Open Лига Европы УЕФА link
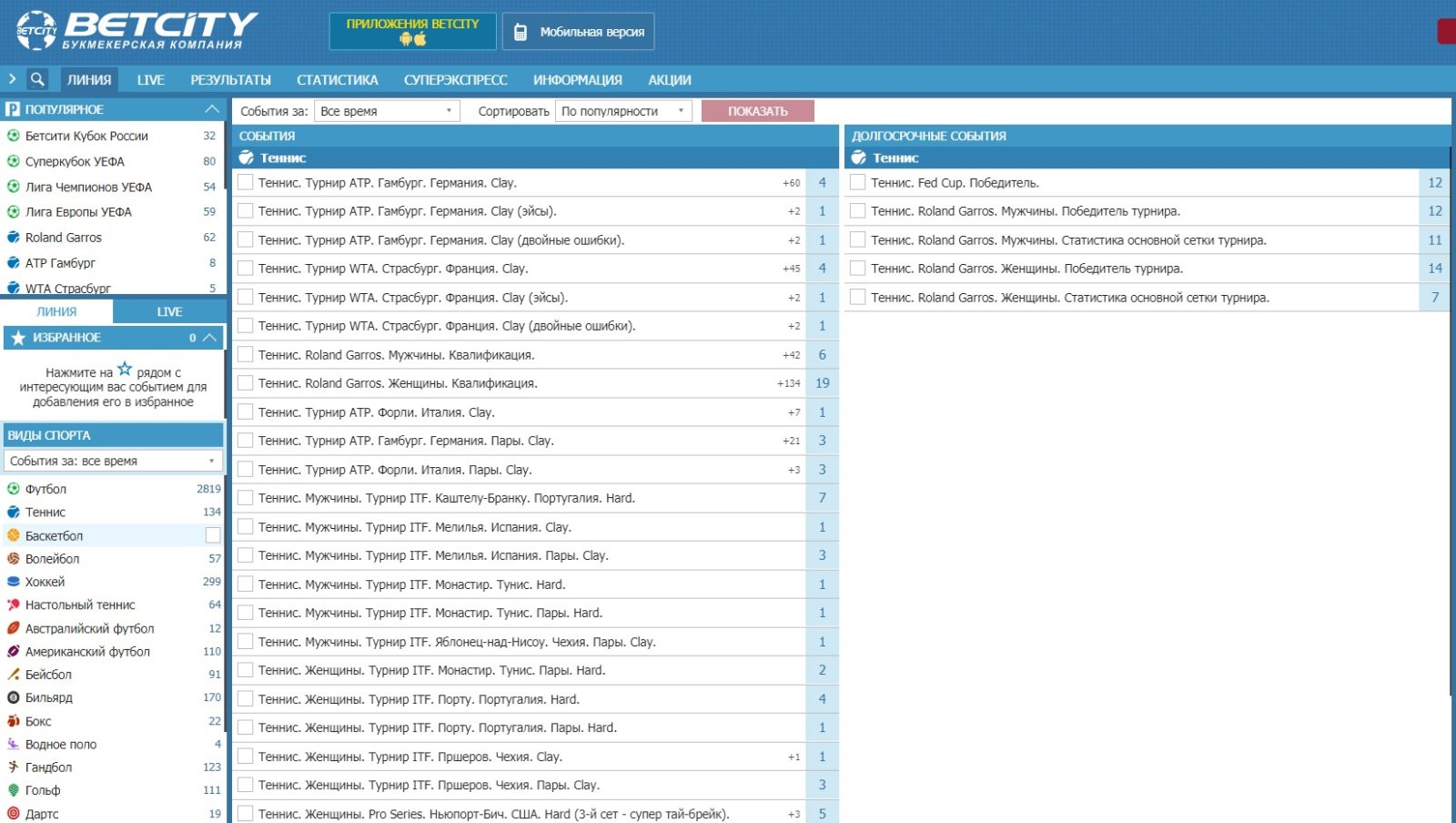Image resolution: width=1456 pixels, height=823 pixels. (78, 212)
